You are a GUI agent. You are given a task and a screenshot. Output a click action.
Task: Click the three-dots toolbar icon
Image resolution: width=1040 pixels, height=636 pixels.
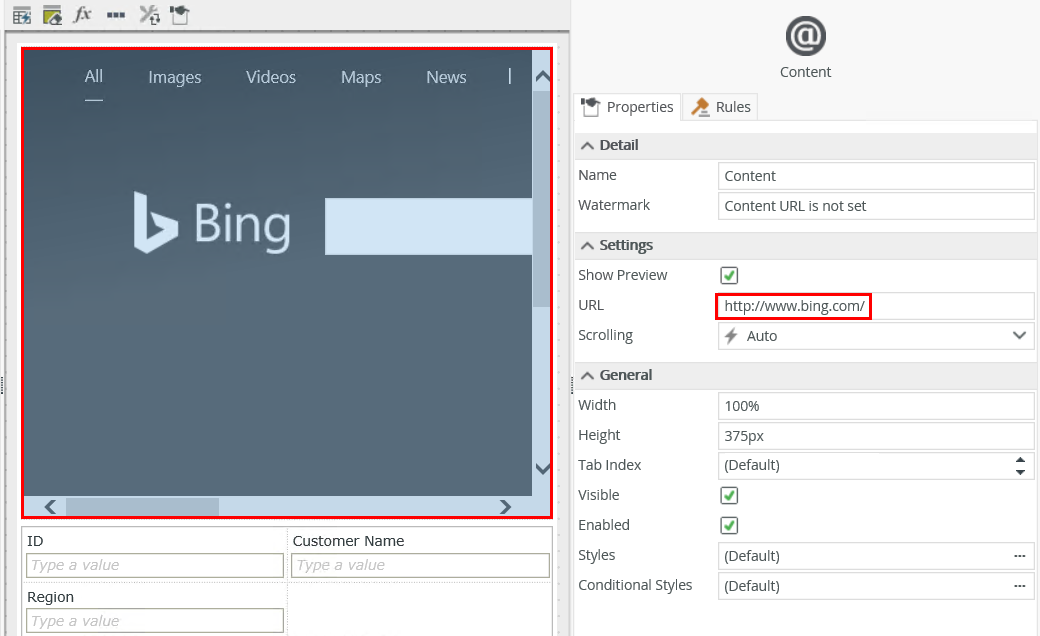116,15
